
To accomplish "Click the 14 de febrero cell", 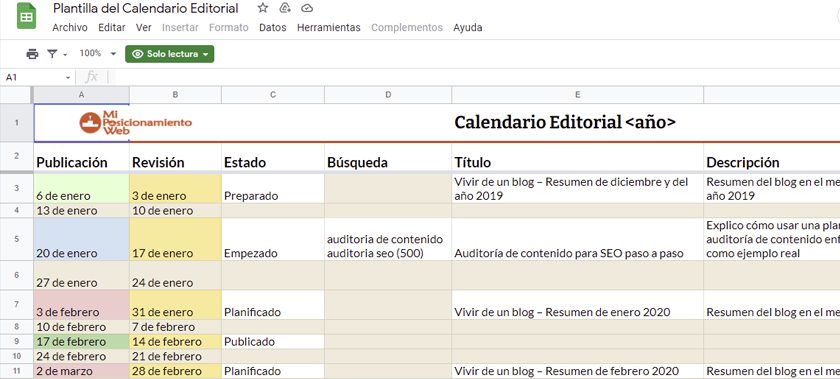I will click(x=175, y=341).
